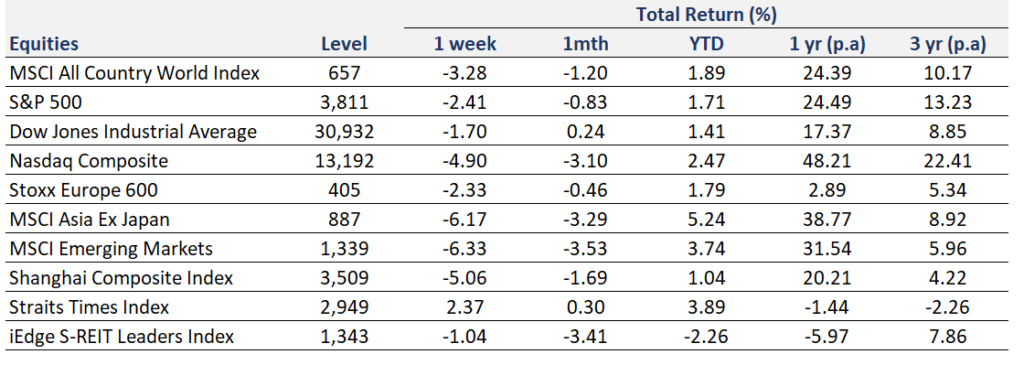This screenshot has width=1024, height=365.
Task: Click Nasdaq 1 yr return value 48.21
Action: tap(827, 161)
